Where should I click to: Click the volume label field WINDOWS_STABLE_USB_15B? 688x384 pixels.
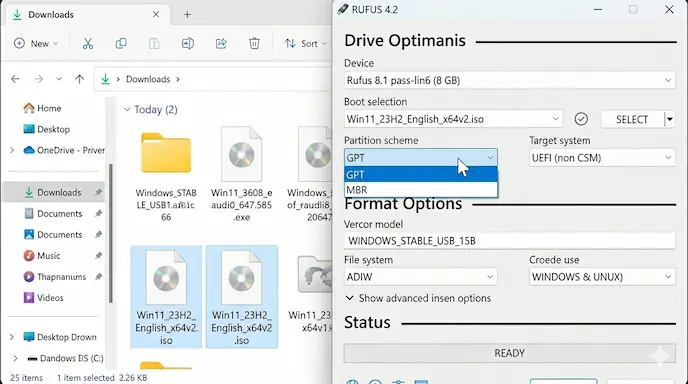pyautogui.click(x=509, y=240)
